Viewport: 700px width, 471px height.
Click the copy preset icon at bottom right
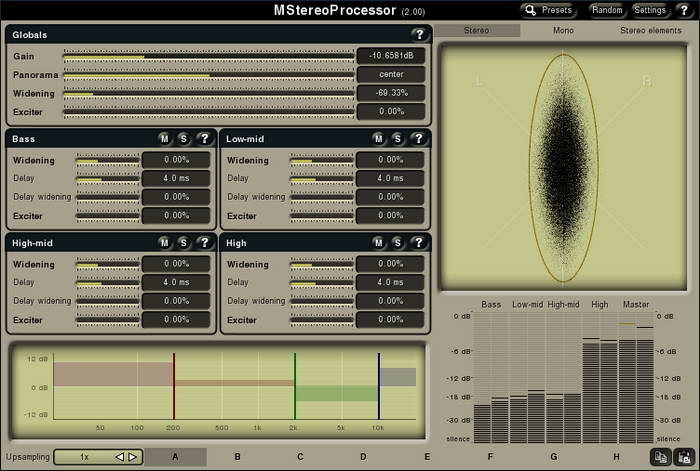point(661,457)
